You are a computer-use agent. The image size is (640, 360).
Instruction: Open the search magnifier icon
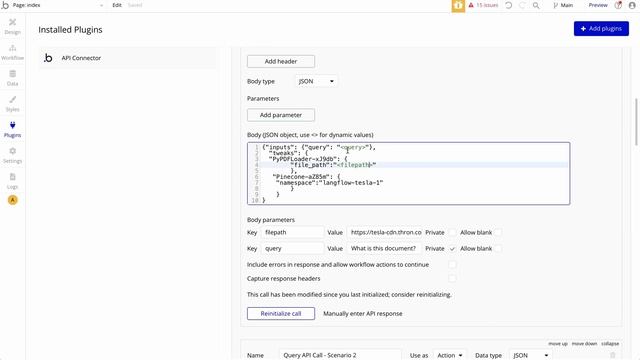[536, 5]
